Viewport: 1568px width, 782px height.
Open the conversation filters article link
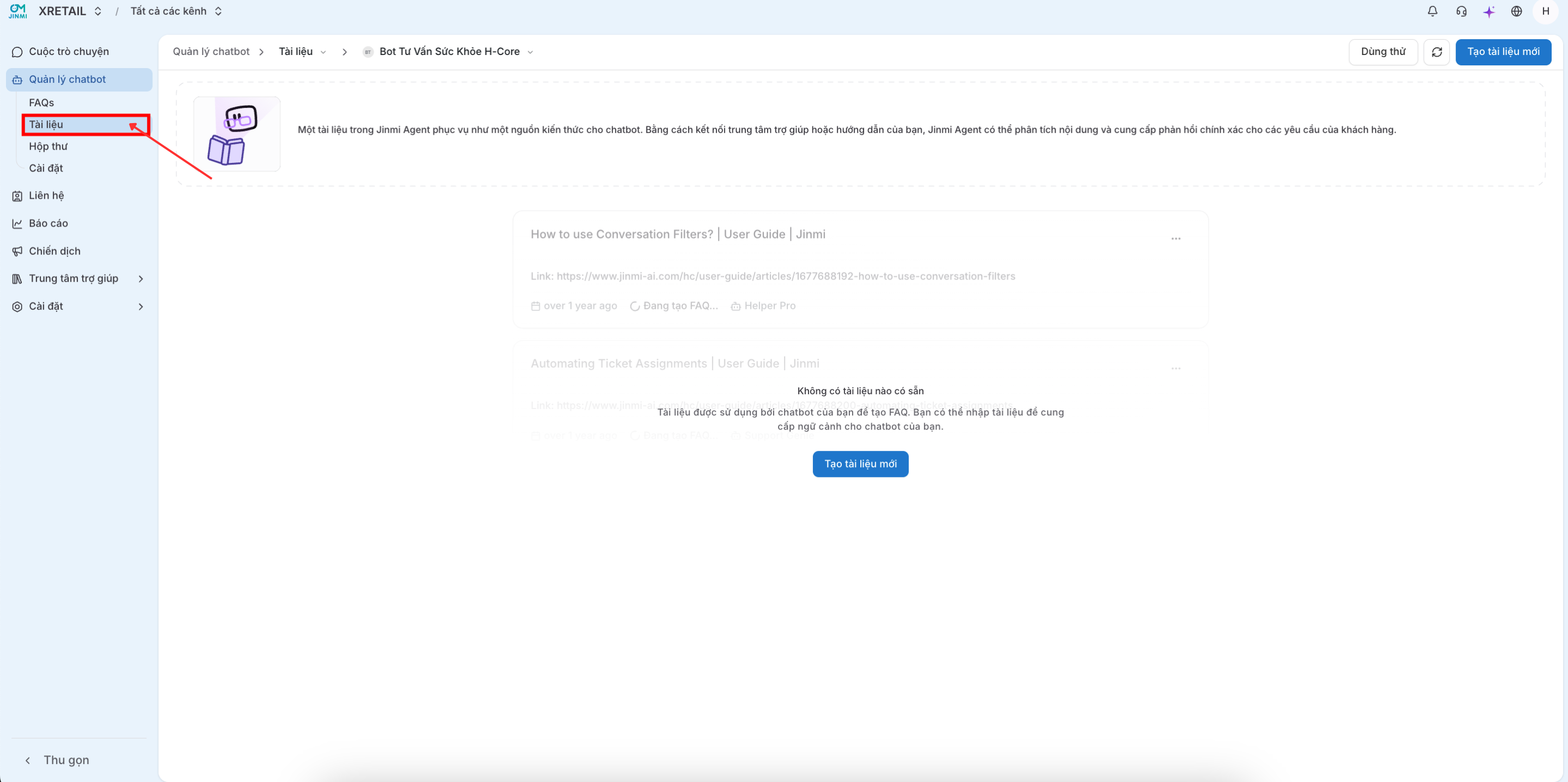[x=785, y=277]
